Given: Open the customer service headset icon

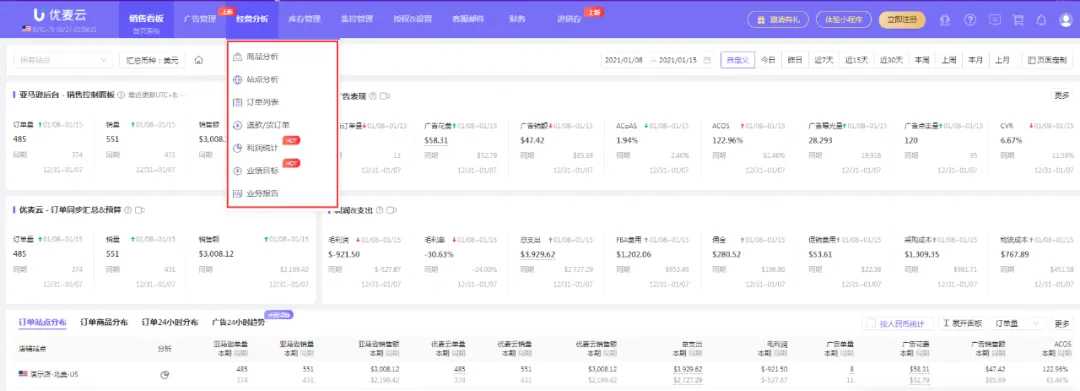Looking at the screenshot, I should [x=945, y=20].
